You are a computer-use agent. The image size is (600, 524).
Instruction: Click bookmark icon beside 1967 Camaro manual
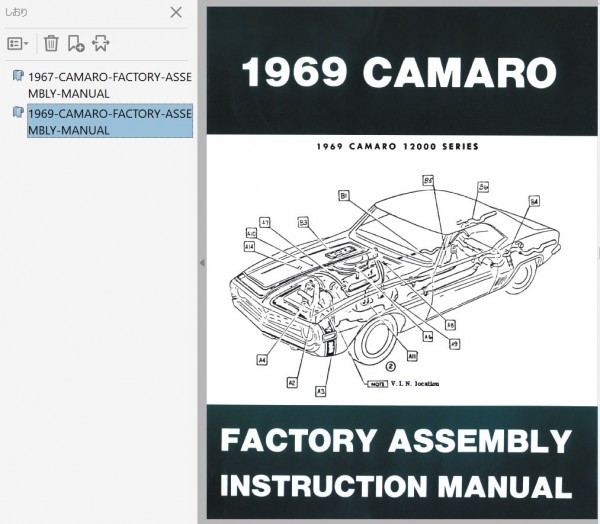point(18,76)
